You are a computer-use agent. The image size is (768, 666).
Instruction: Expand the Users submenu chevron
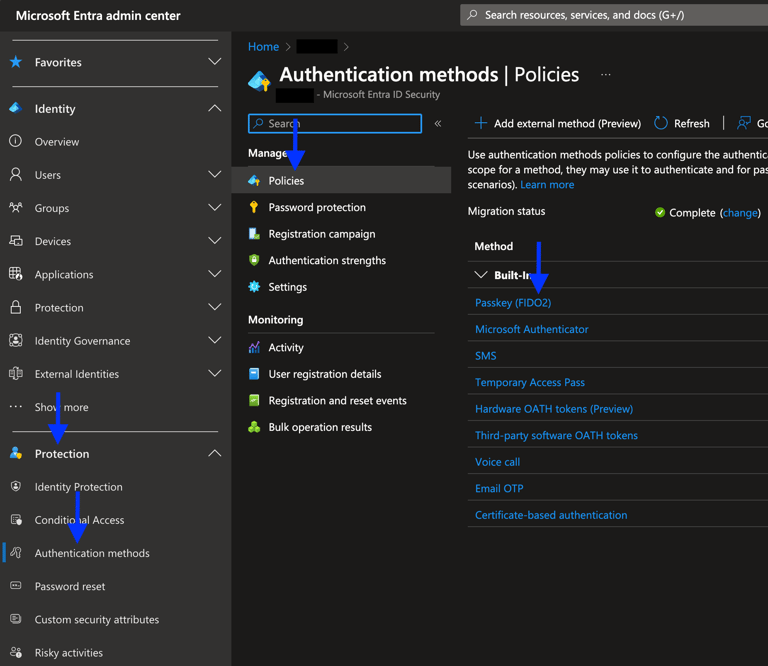(215, 174)
